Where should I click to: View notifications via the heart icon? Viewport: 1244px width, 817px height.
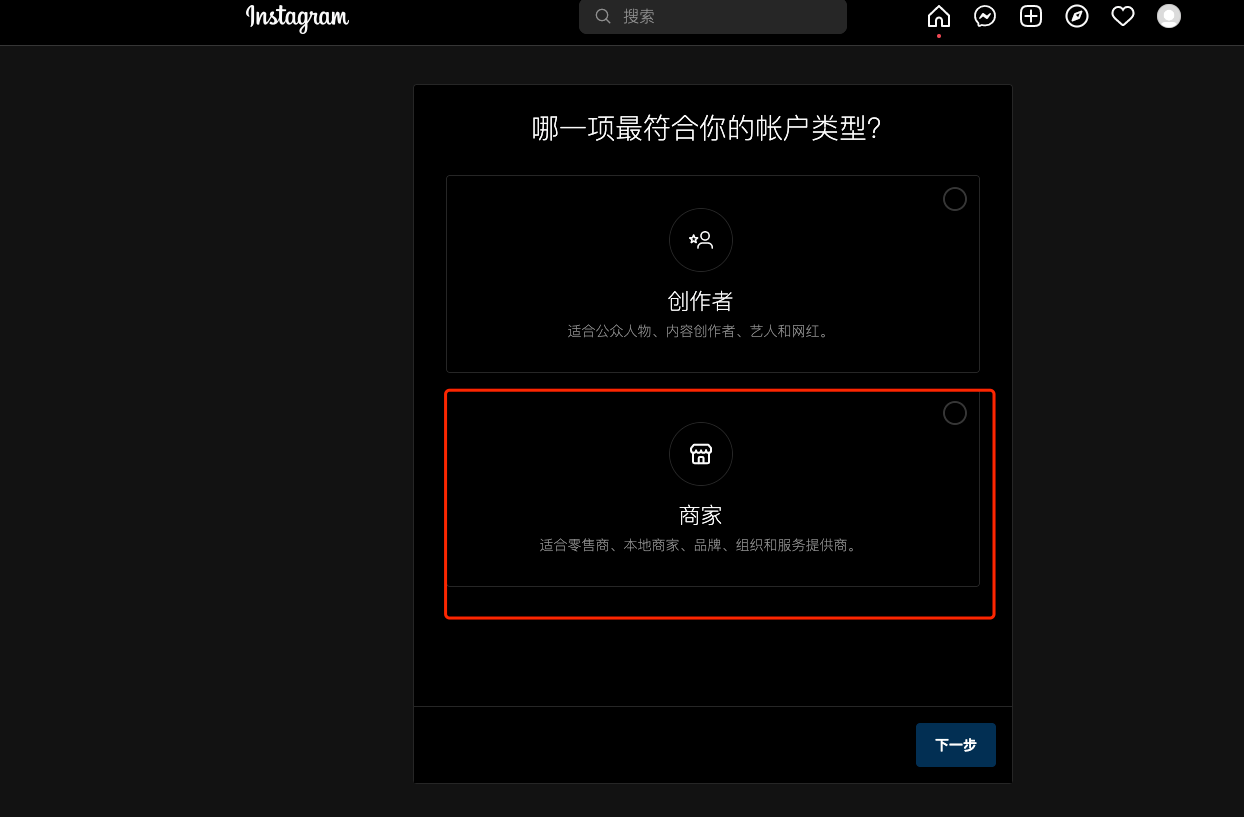1123,16
